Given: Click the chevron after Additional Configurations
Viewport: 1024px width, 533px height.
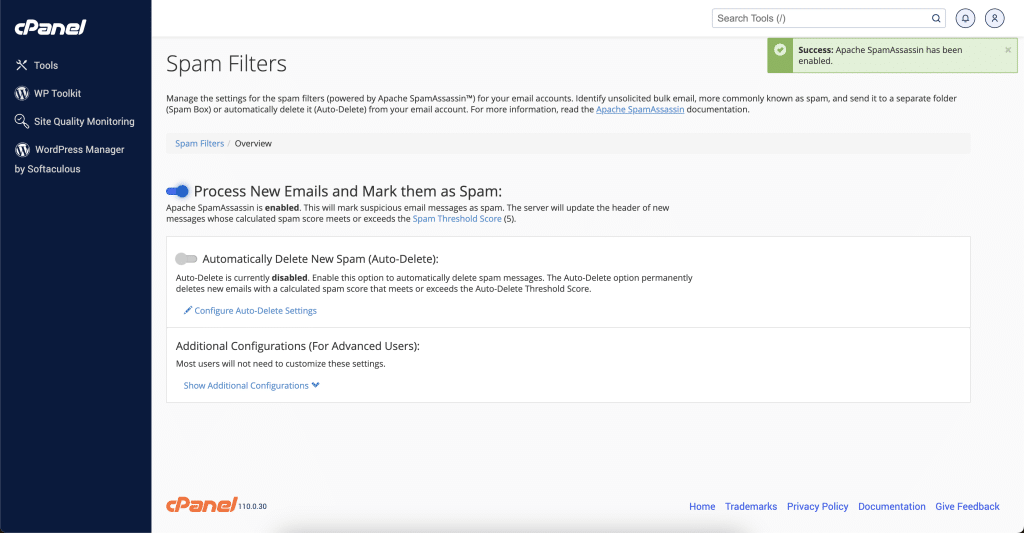Looking at the screenshot, I should pyautogui.click(x=316, y=385).
